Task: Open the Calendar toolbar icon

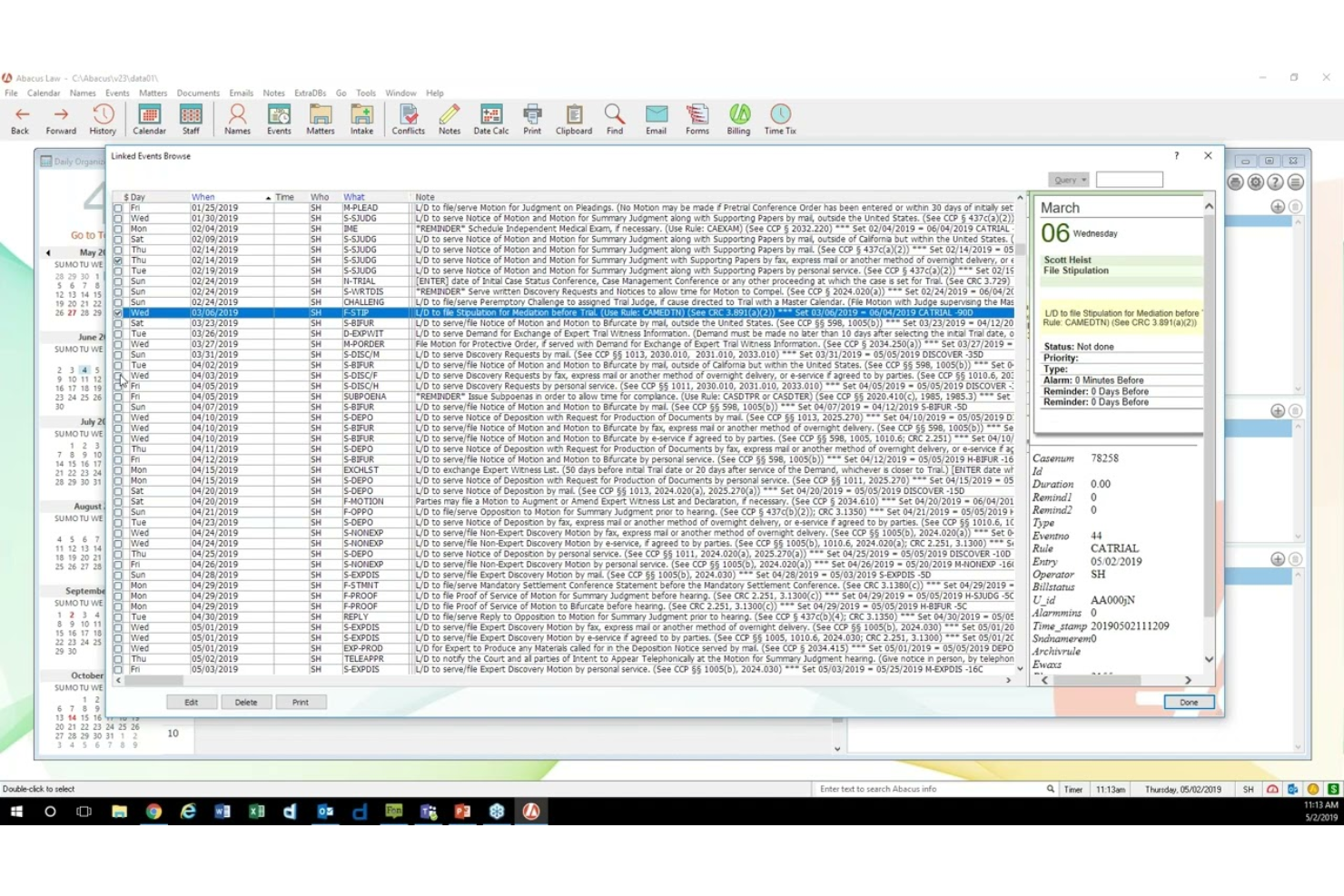Action: click(x=149, y=118)
